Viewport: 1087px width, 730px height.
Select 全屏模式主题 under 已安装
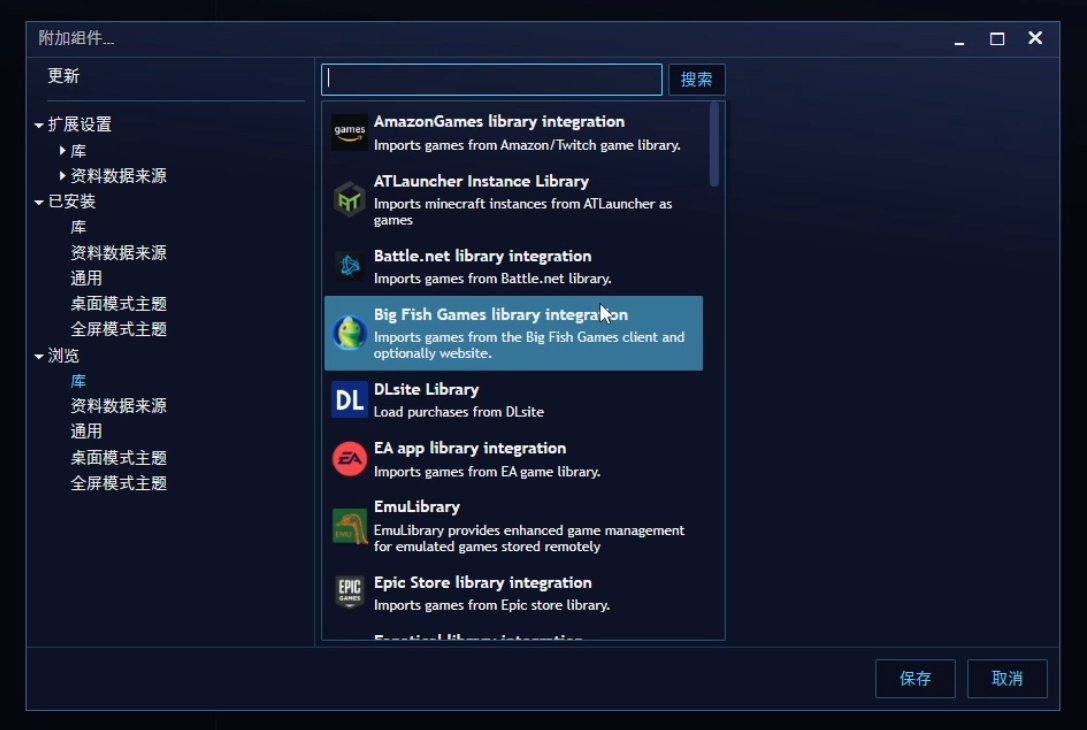119,329
